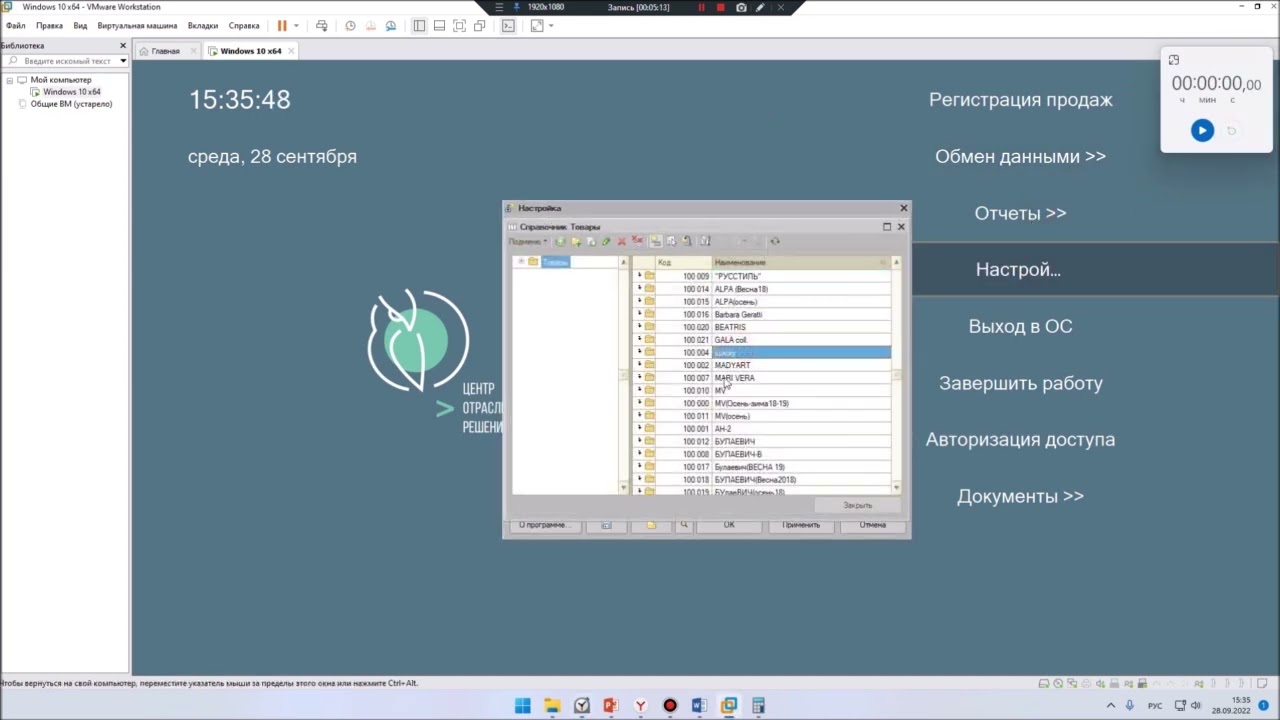Expand the БУЛАЕВИЧ folder row

pos(639,441)
